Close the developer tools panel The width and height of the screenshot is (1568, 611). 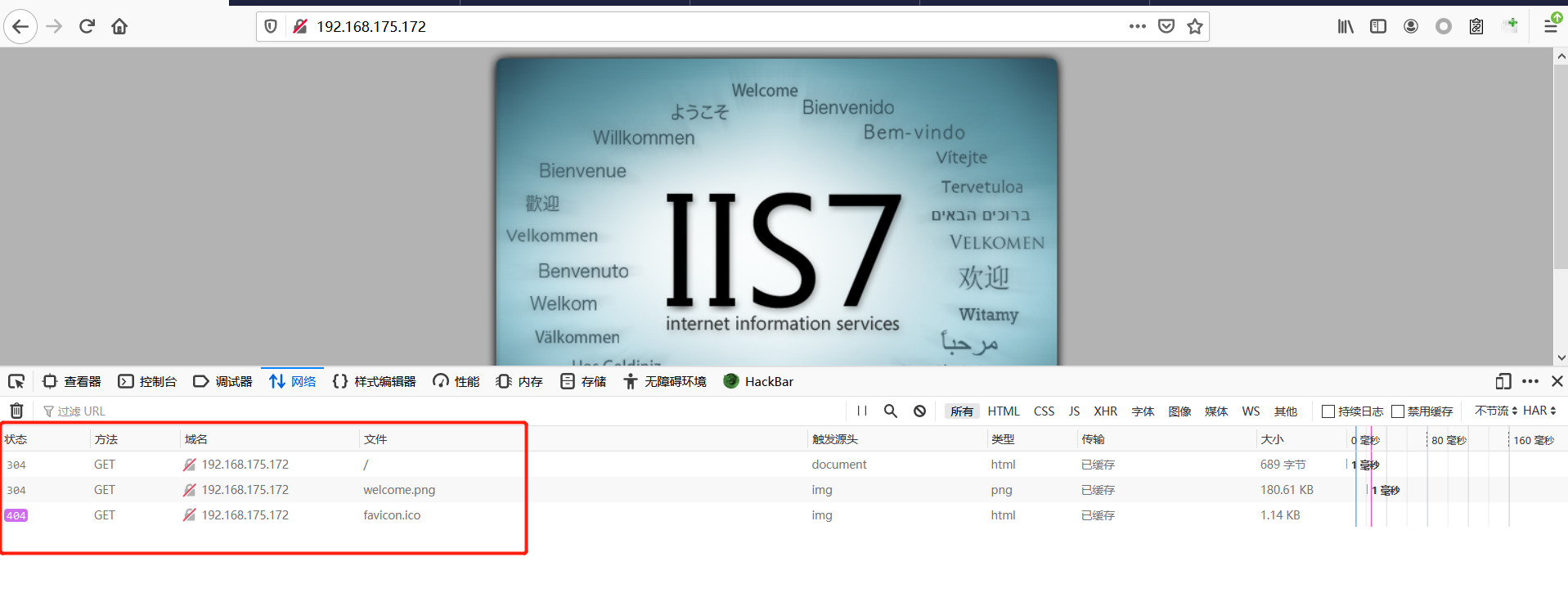(x=1557, y=381)
